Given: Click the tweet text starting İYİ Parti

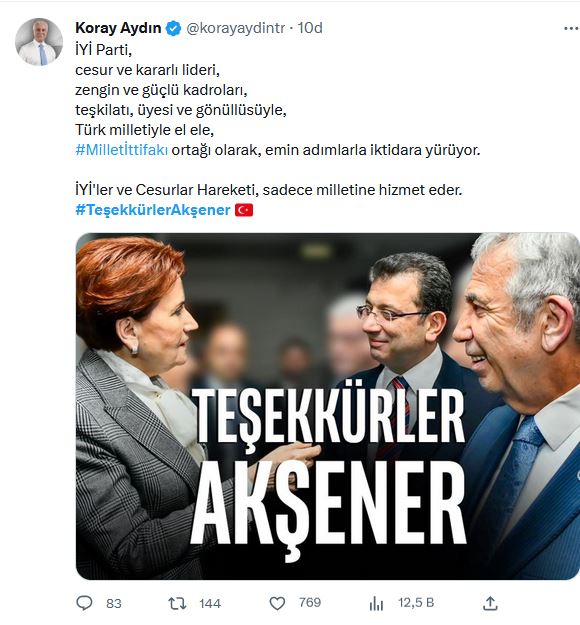Looking at the screenshot, I should point(277,130).
